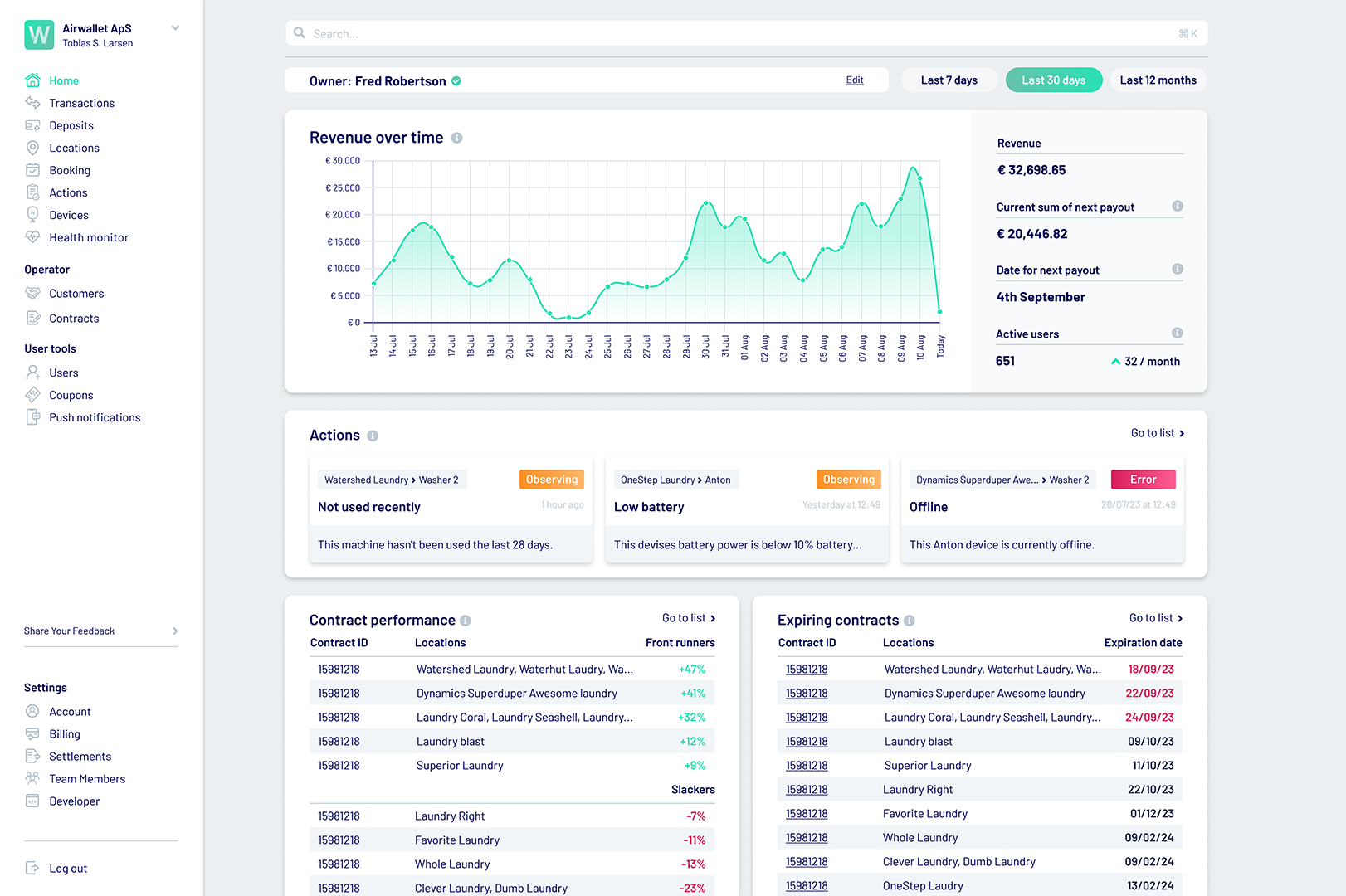
Task: Open Coupons via its tag icon
Action: pyautogui.click(x=32, y=395)
